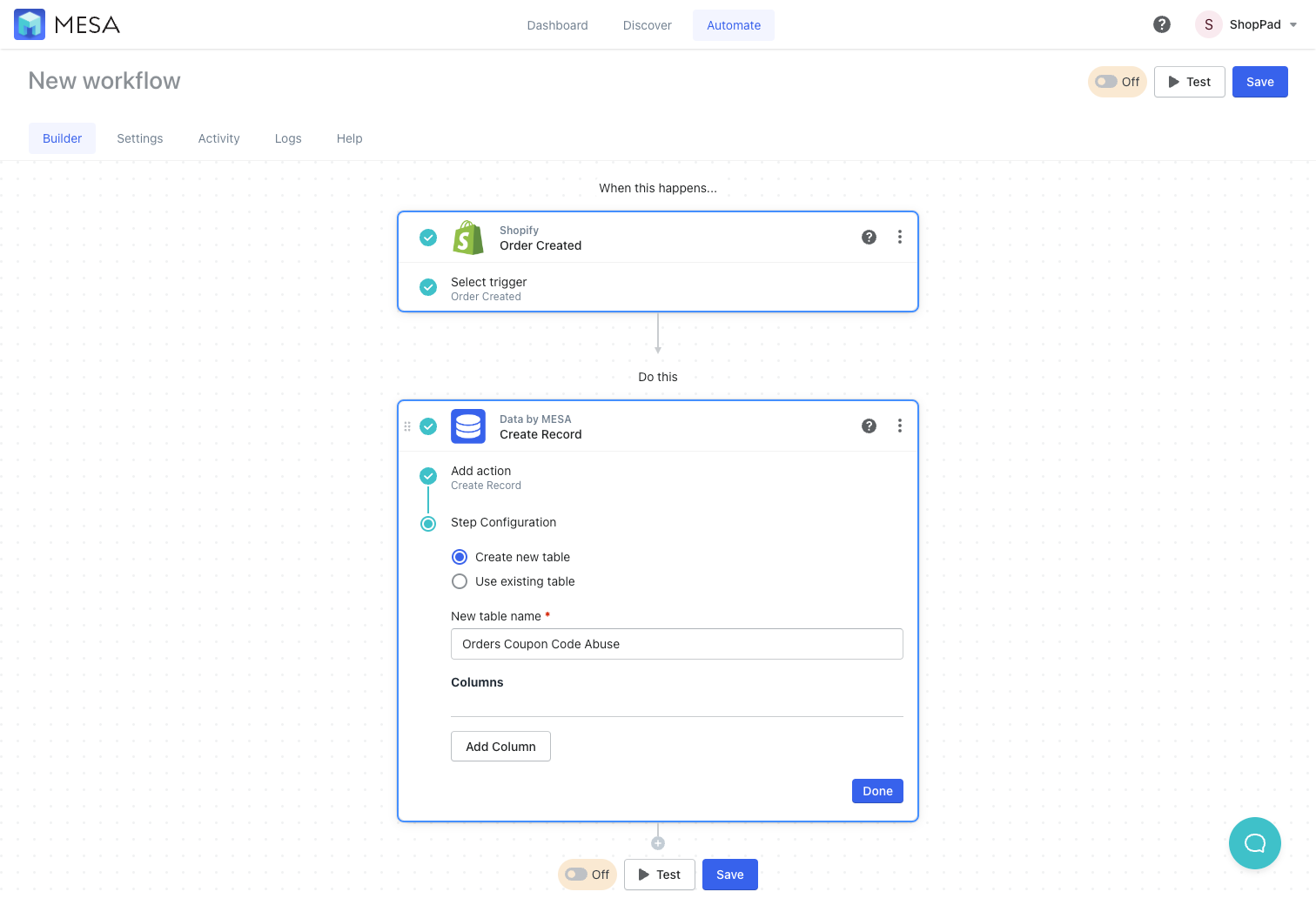Click the top Test button

[1190, 82]
